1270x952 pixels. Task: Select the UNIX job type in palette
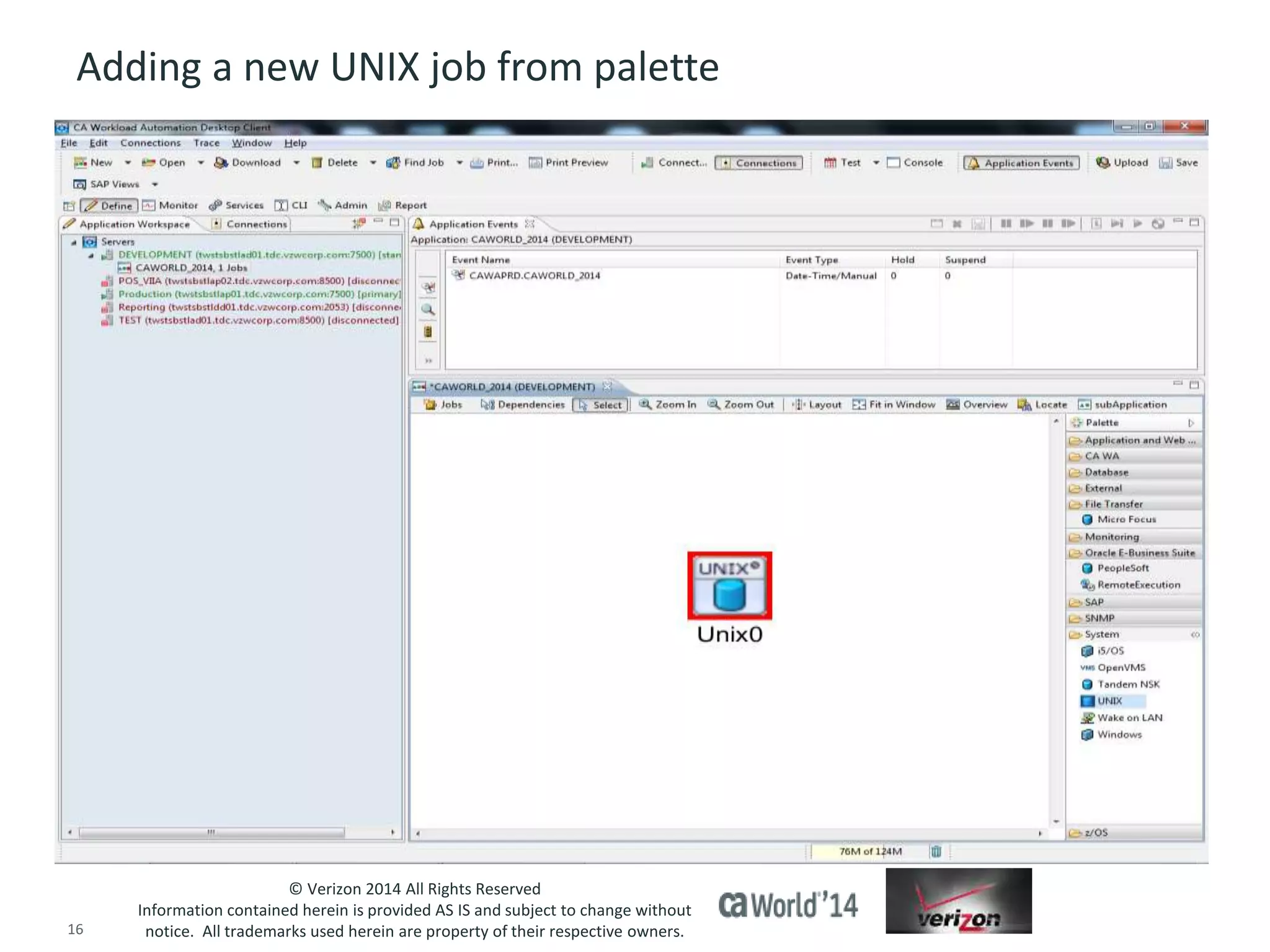pyautogui.click(x=1112, y=701)
